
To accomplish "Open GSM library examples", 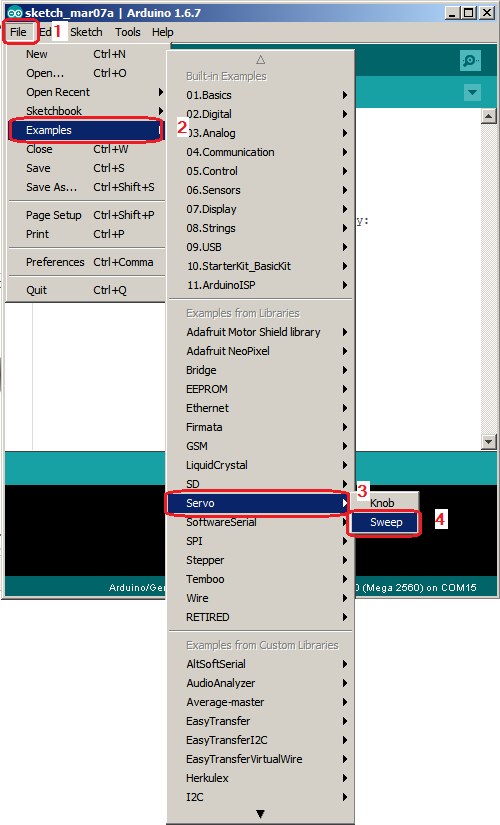I will [261, 446].
